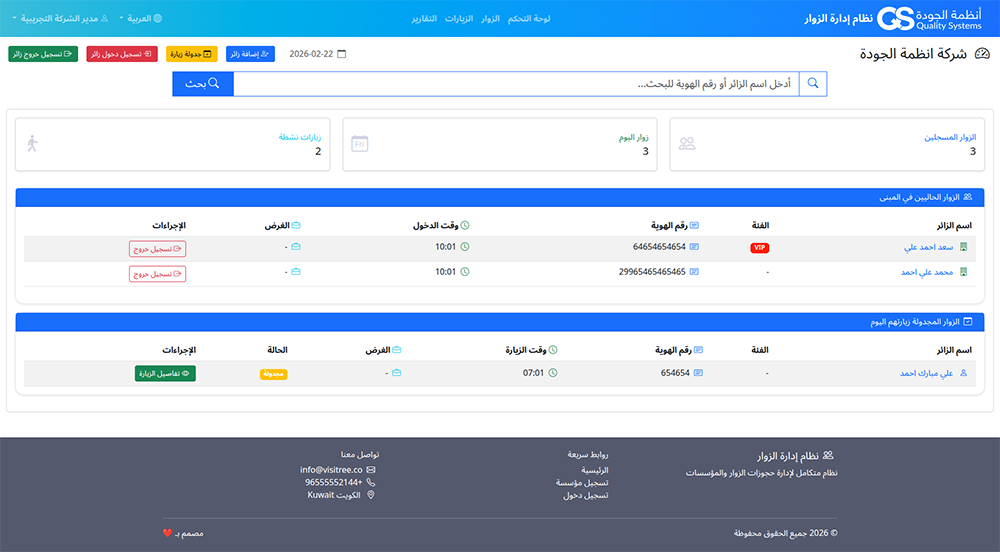Click the magnifier icon inside the search field
The width and height of the screenshot is (1000, 552).
813,84
